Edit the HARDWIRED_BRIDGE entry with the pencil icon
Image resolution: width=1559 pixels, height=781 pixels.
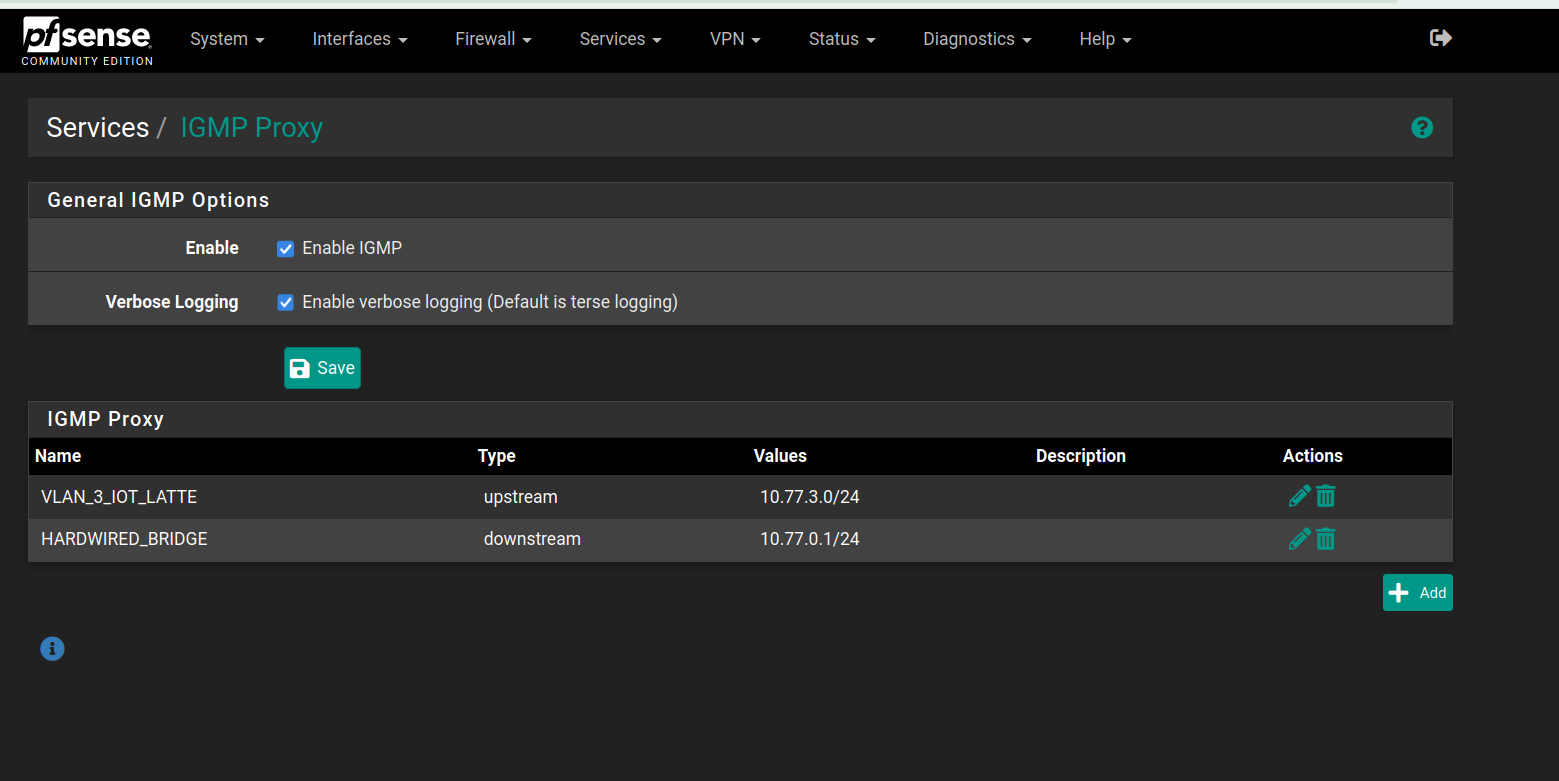pyautogui.click(x=1299, y=538)
